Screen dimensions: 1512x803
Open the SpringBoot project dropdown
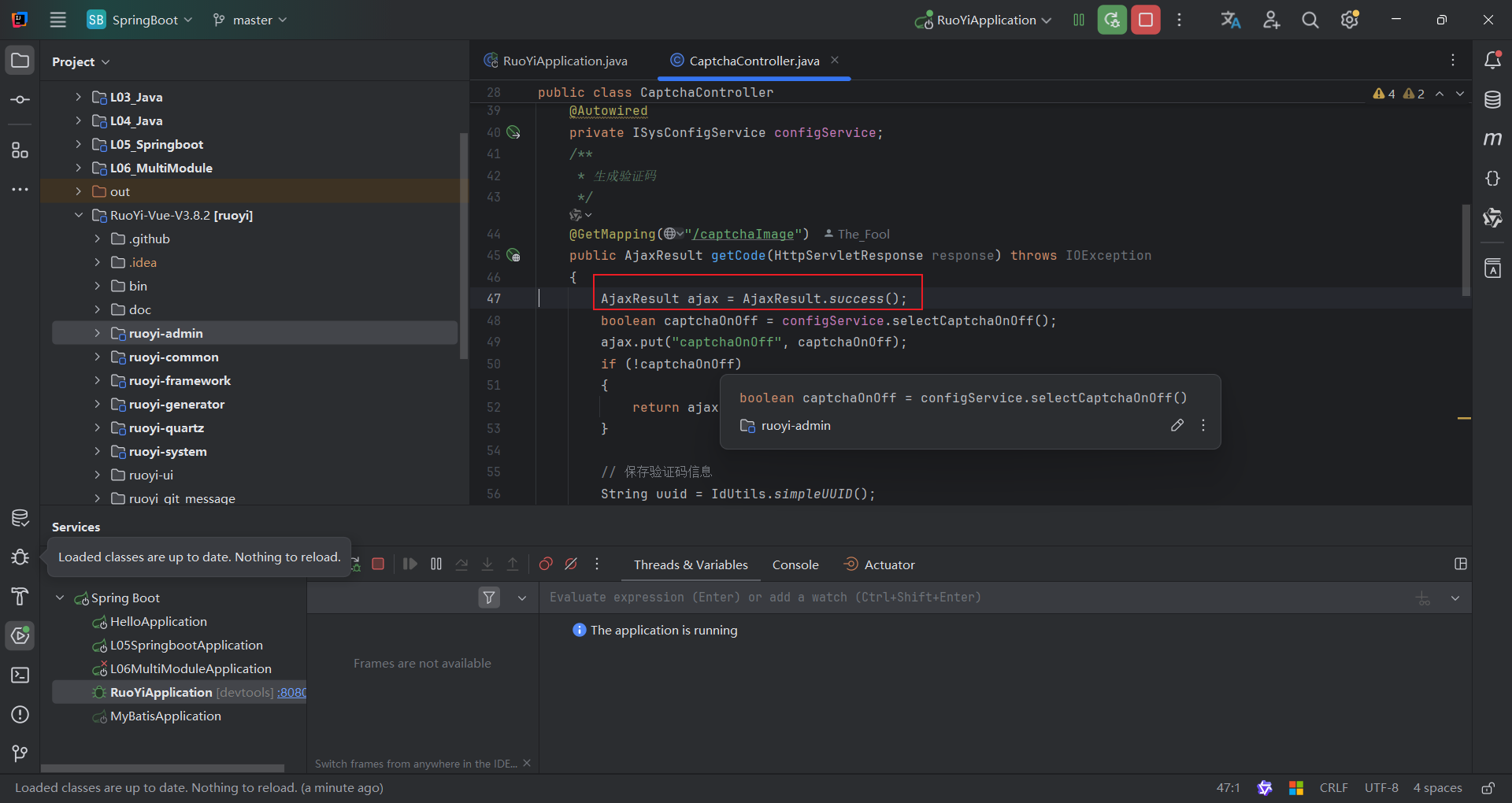(140, 20)
